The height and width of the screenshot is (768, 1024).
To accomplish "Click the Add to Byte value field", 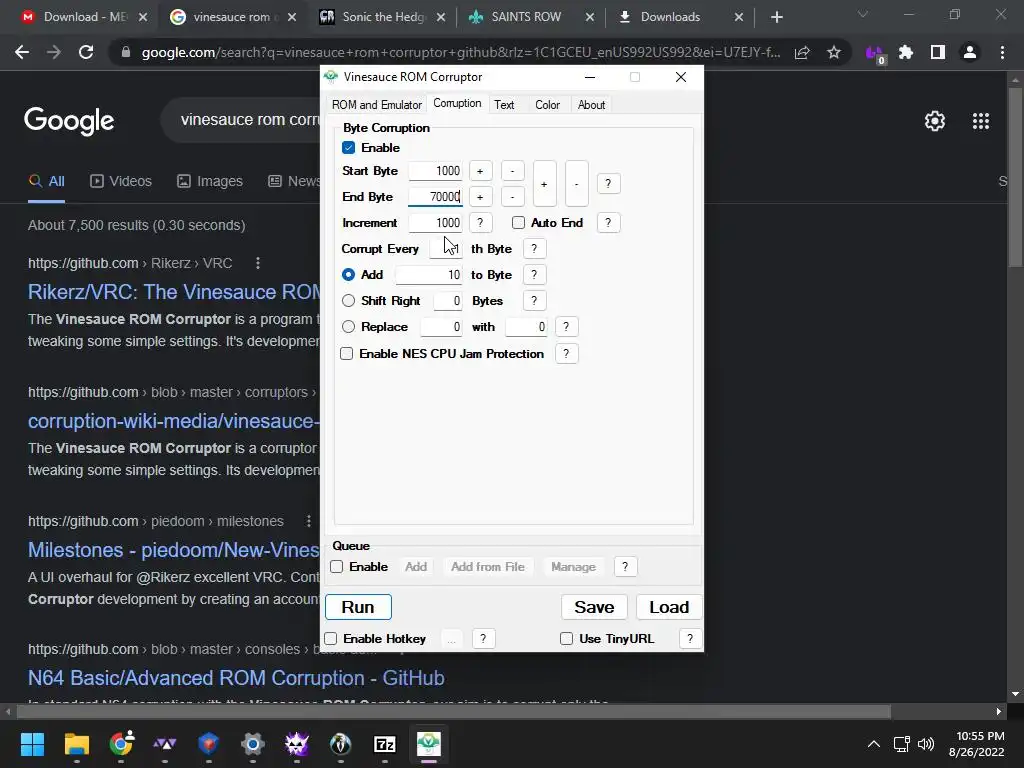I will tap(428, 275).
